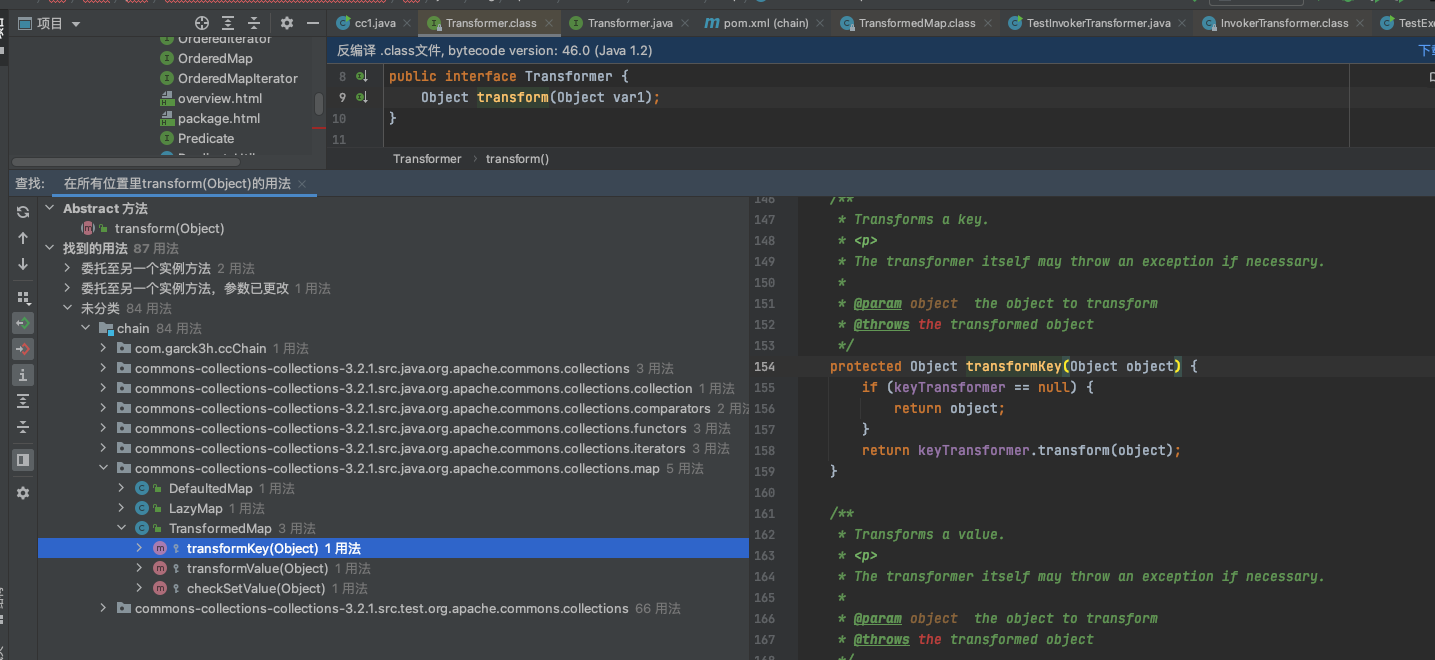Expand all nodes in Find panel

23,401
